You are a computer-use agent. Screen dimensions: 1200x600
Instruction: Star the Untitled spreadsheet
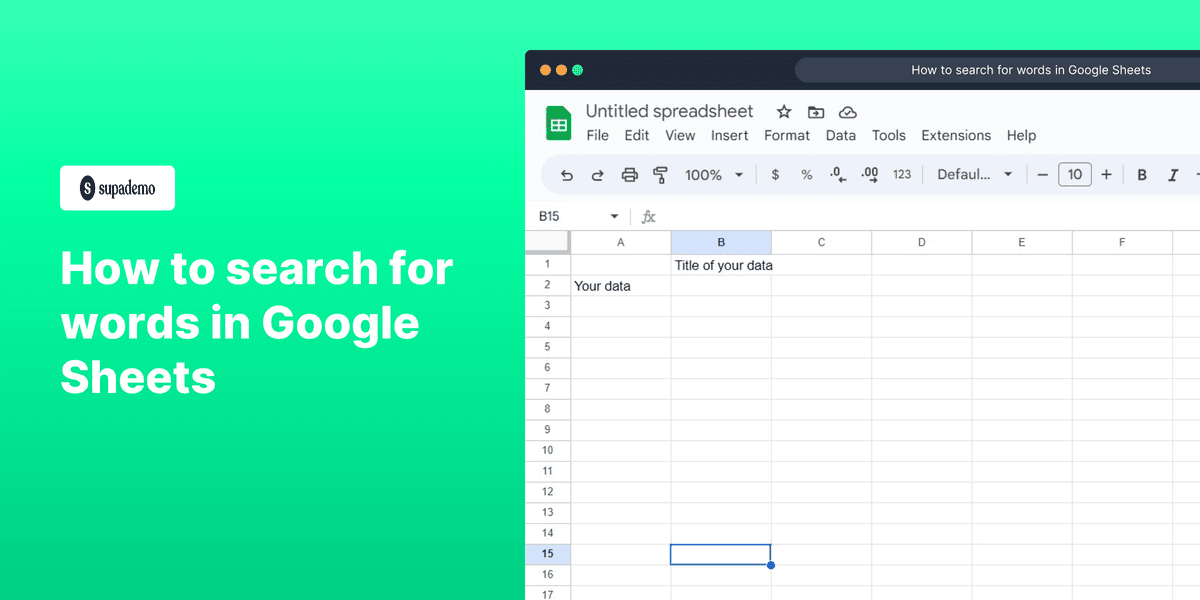click(784, 111)
